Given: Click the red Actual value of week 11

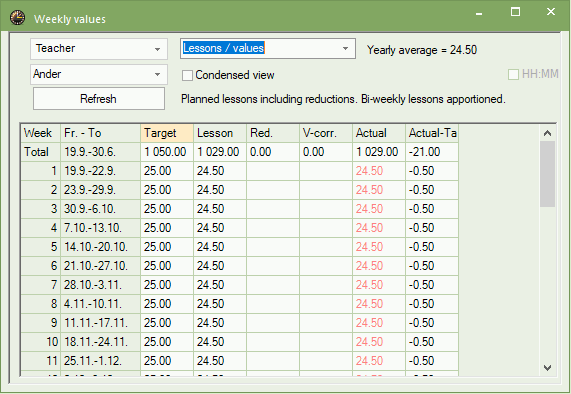Looking at the screenshot, I should click(379, 360).
